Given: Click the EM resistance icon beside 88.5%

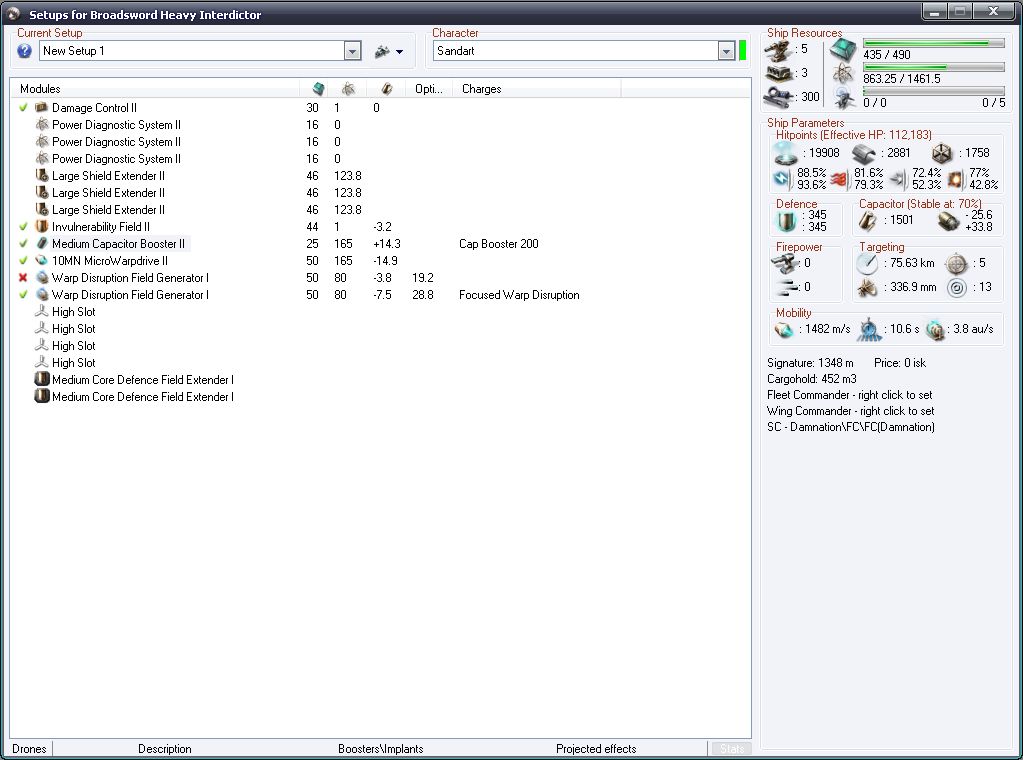Looking at the screenshot, I should coord(782,179).
